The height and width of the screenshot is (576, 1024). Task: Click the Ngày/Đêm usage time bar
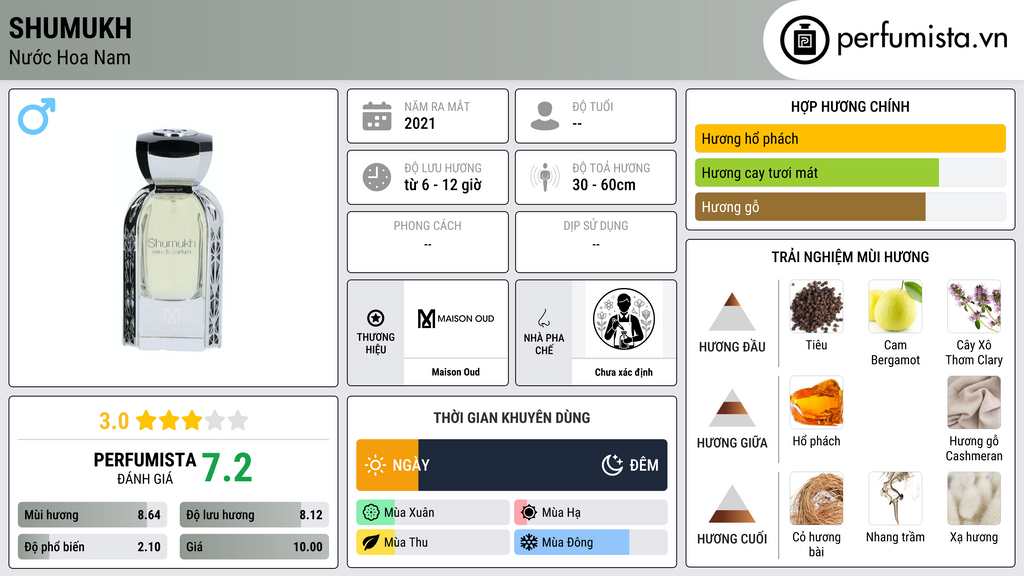pos(511,465)
